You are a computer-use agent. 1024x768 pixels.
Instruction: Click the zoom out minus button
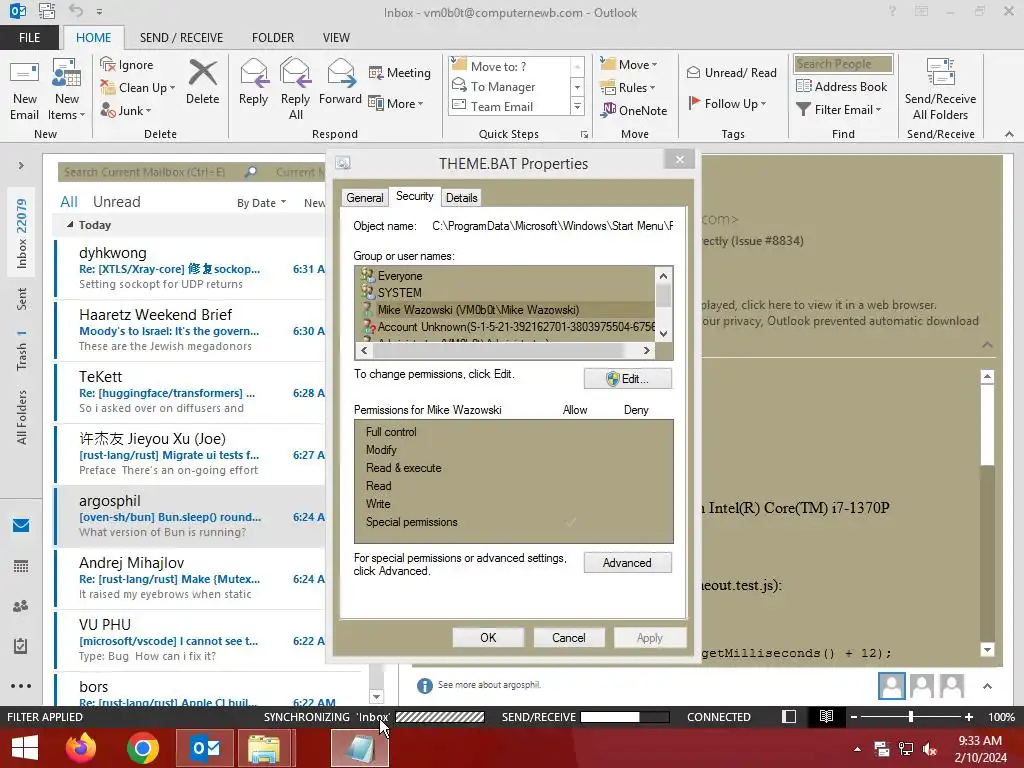pos(854,716)
